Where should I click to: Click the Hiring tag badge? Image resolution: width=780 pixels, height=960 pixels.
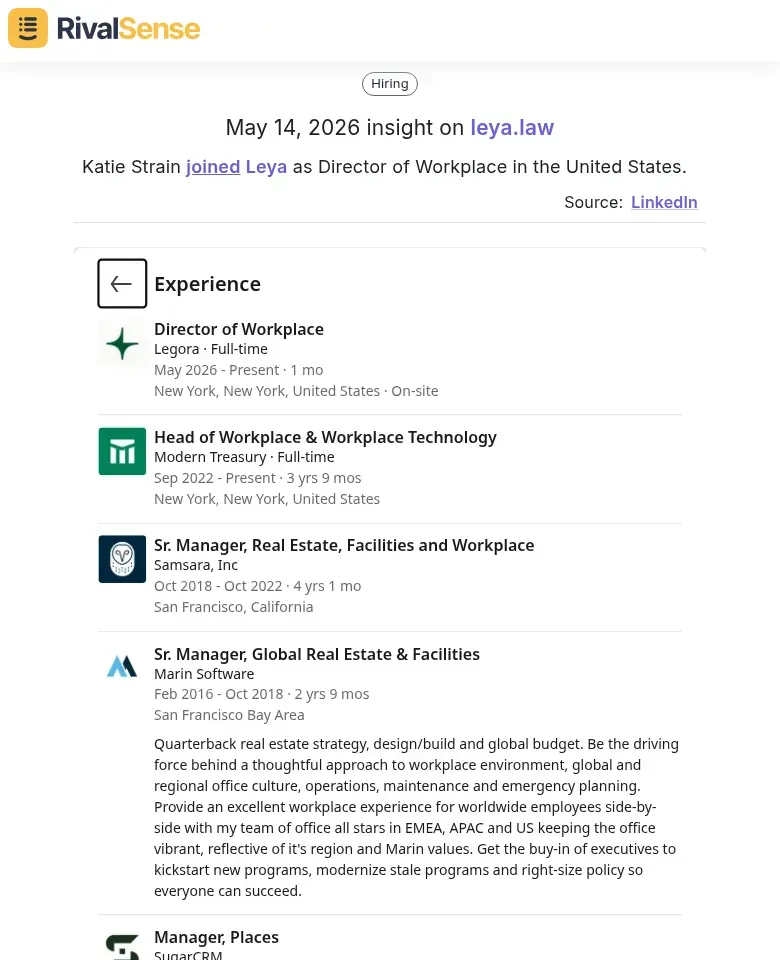pyautogui.click(x=390, y=84)
